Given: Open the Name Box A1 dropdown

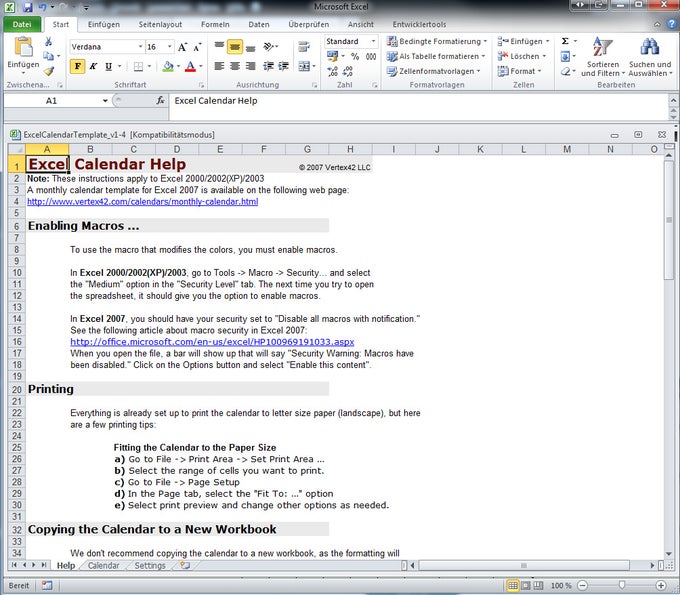Looking at the screenshot, I should point(105,101).
